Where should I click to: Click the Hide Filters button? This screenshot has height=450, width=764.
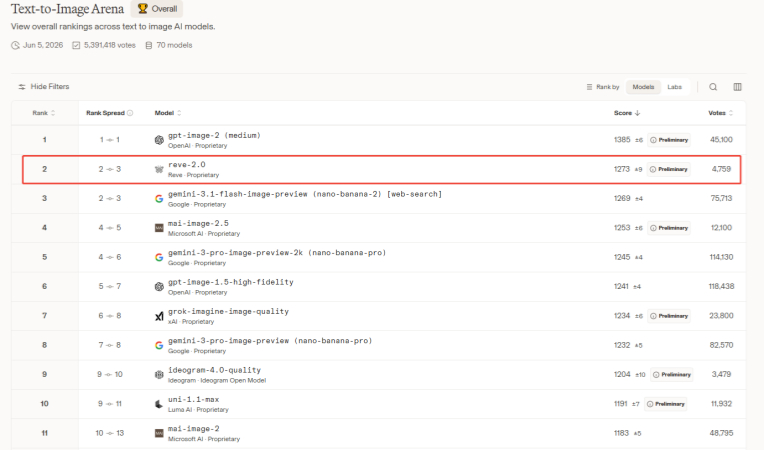44,87
